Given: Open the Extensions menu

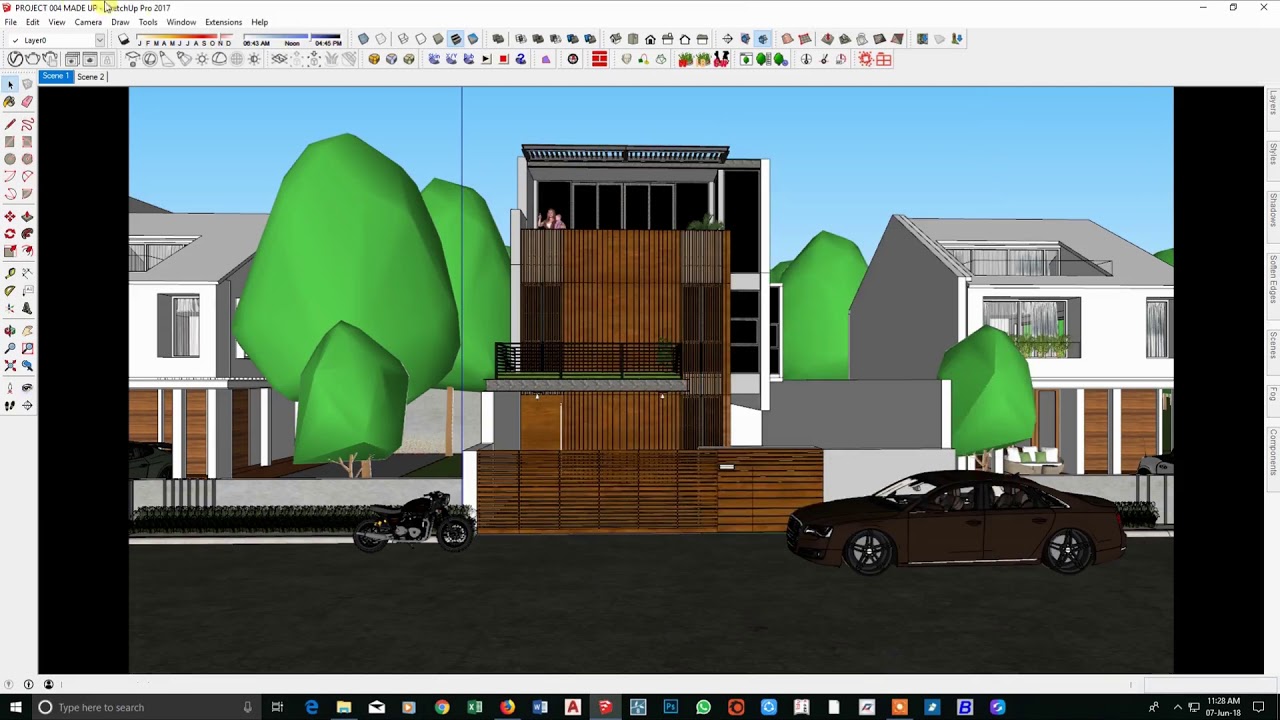Looking at the screenshot, I should coord(223,22).
